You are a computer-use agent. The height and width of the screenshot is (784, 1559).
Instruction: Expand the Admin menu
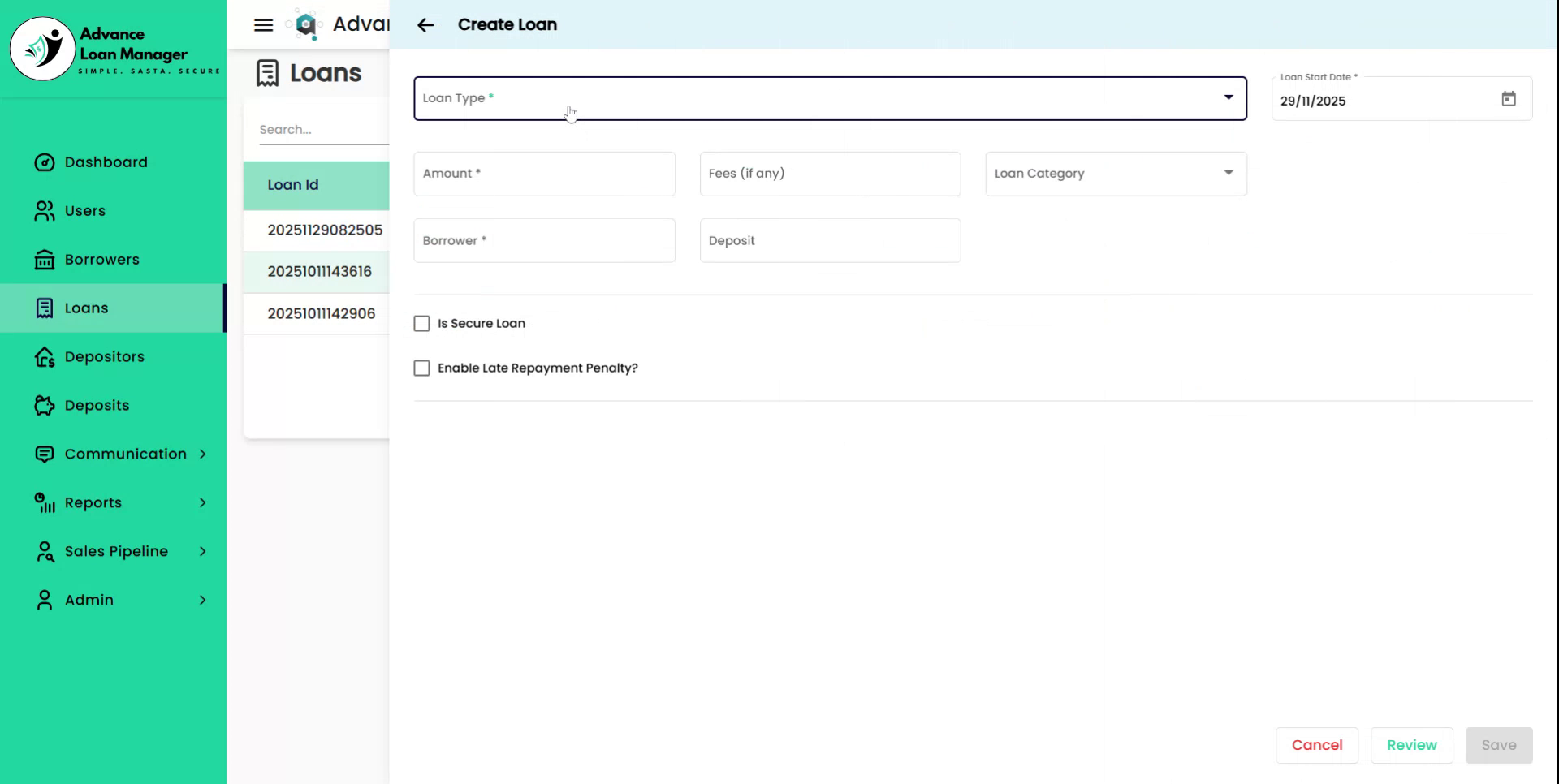(x=89, y=600)
